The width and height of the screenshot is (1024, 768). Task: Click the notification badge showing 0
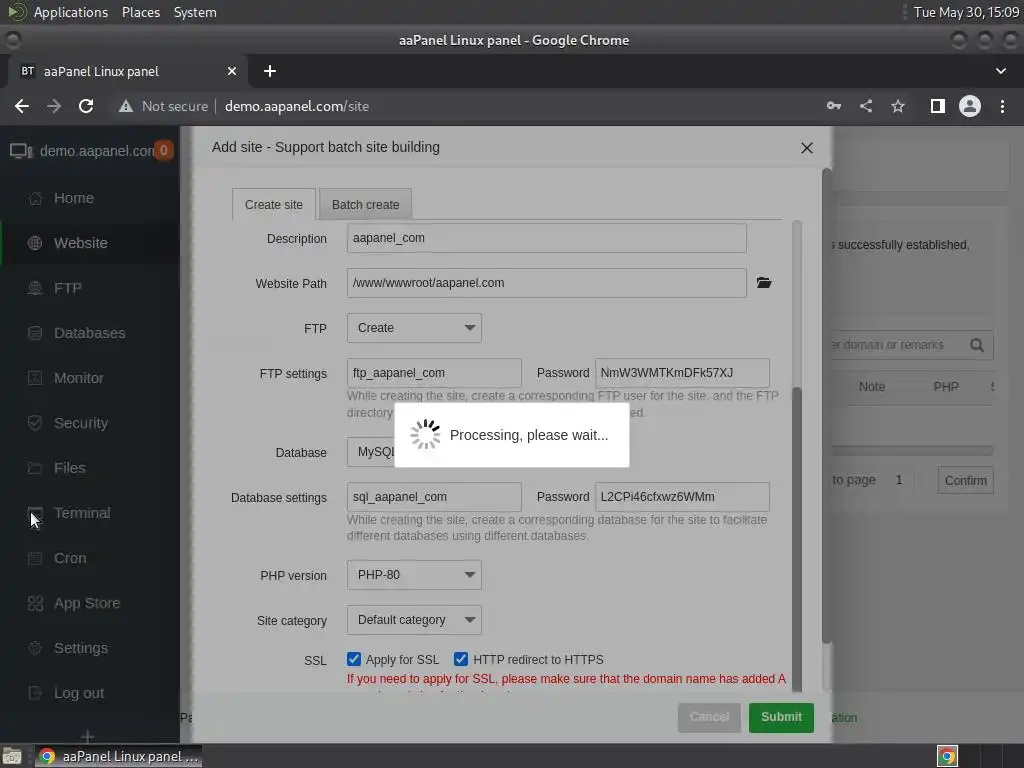click(164, 151)
